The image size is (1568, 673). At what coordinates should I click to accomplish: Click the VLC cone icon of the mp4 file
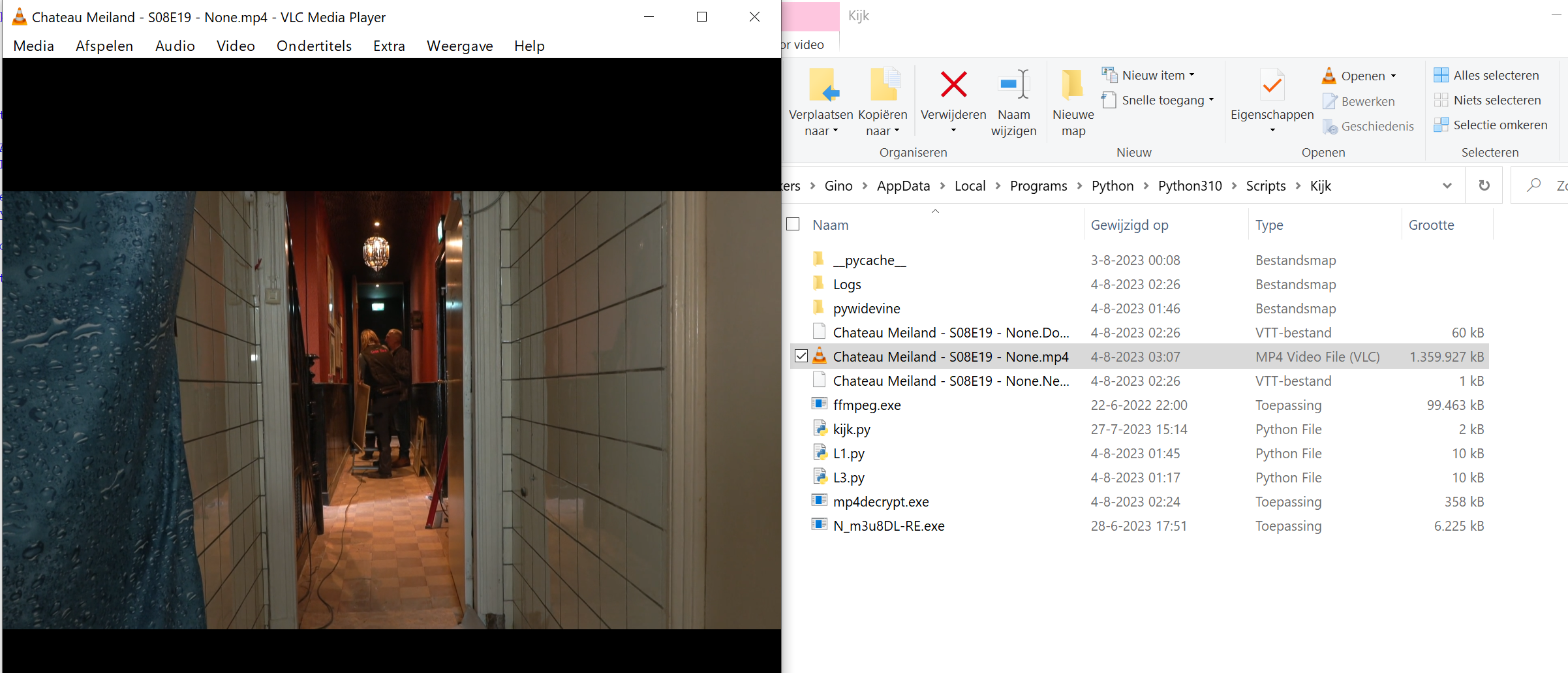[x=820, y=356]
